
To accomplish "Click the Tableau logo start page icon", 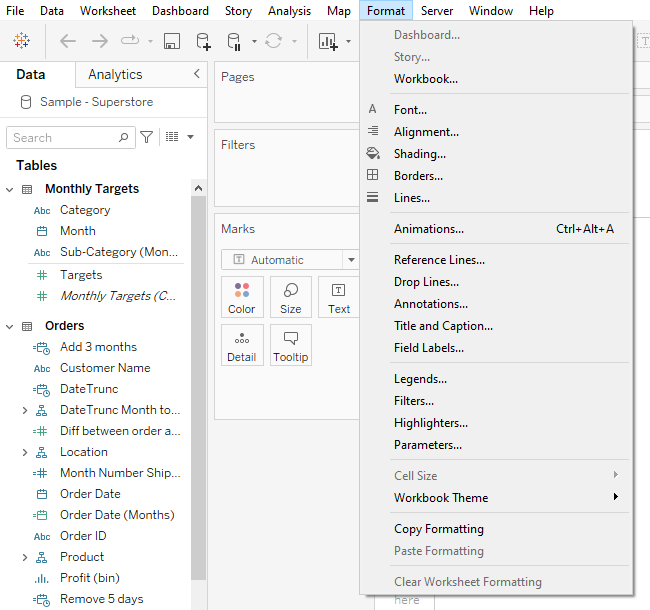I will 21,41.
